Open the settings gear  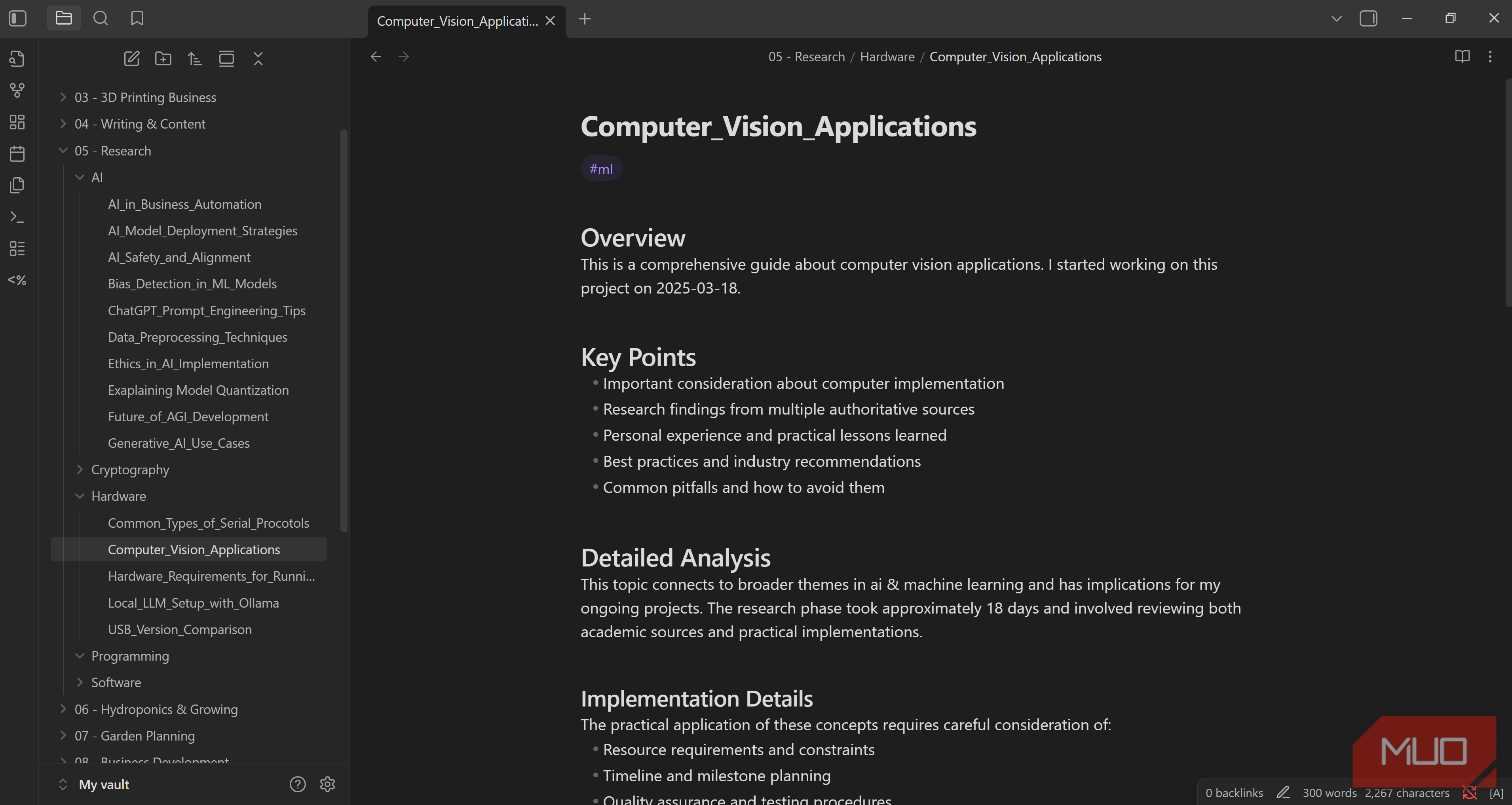coord(327,784)
